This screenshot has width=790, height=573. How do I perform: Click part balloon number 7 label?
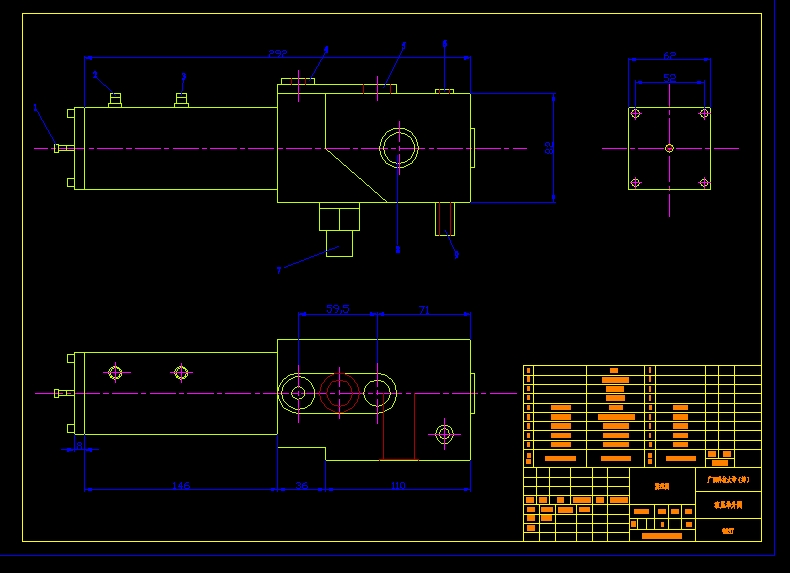point(279,271)
